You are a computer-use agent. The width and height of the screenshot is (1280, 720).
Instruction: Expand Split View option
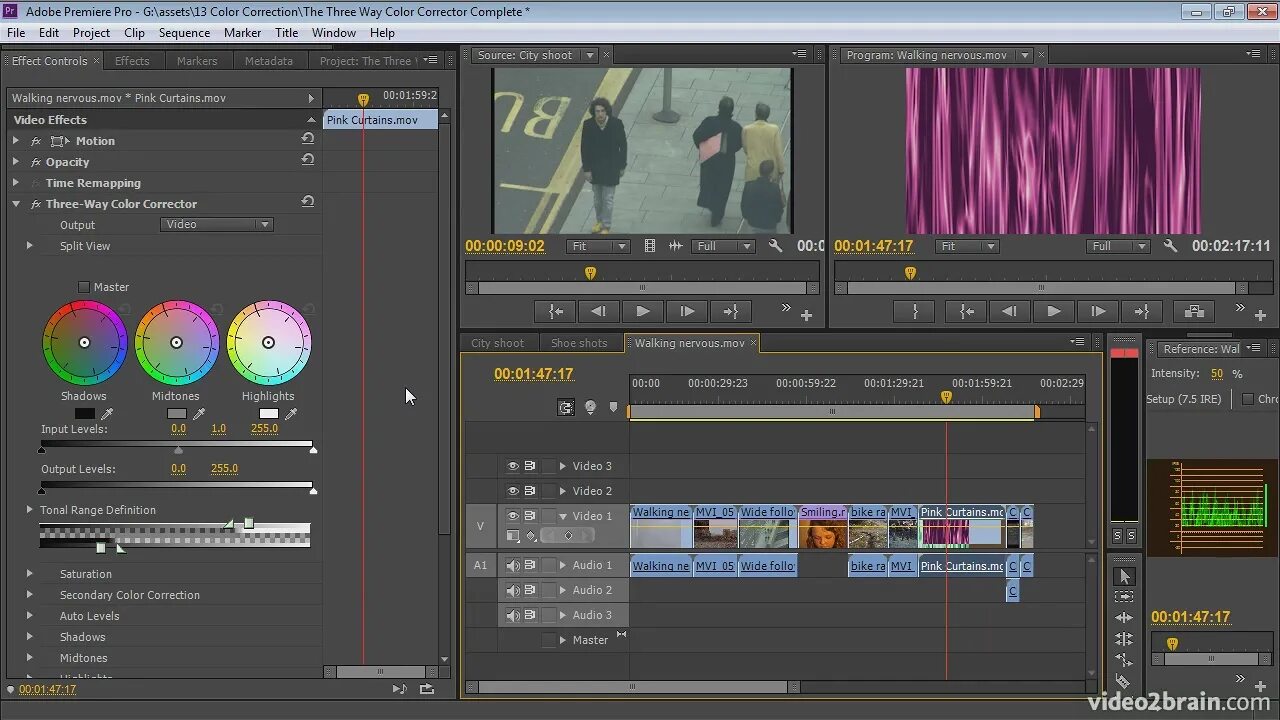[x=29, y=246]
